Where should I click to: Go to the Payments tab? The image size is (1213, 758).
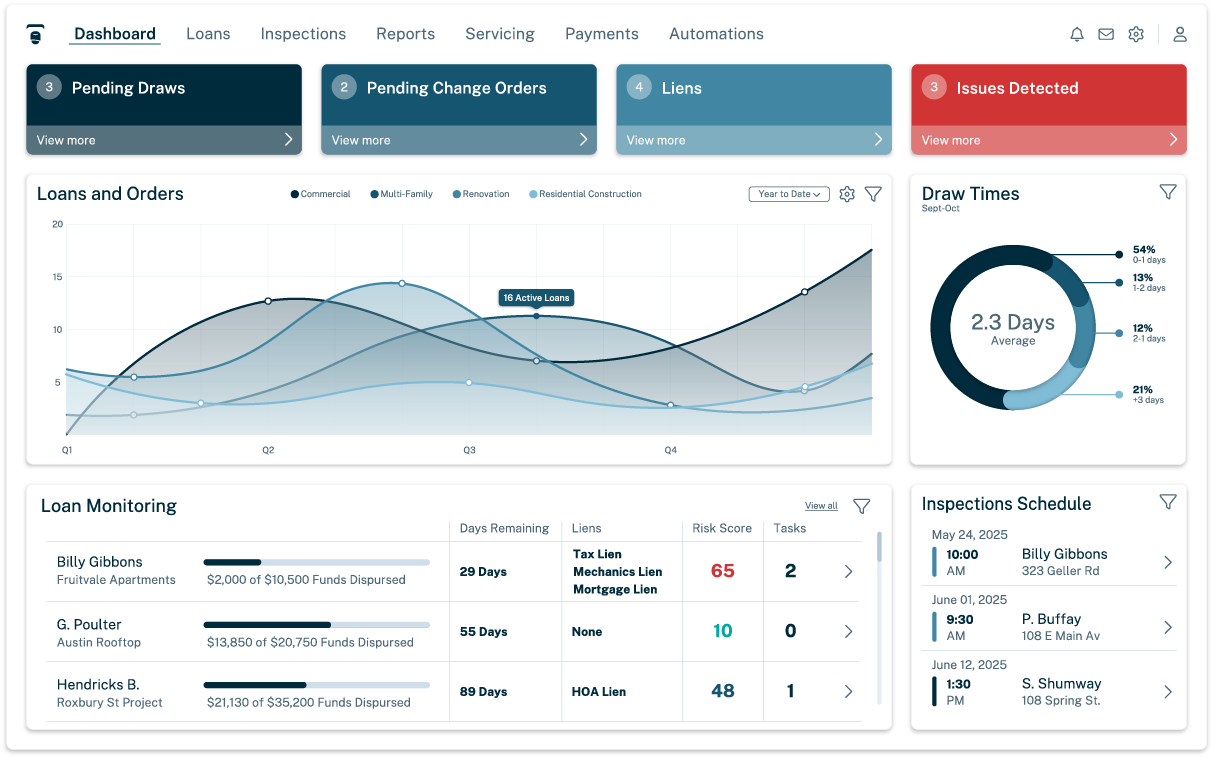coord(601,34)
